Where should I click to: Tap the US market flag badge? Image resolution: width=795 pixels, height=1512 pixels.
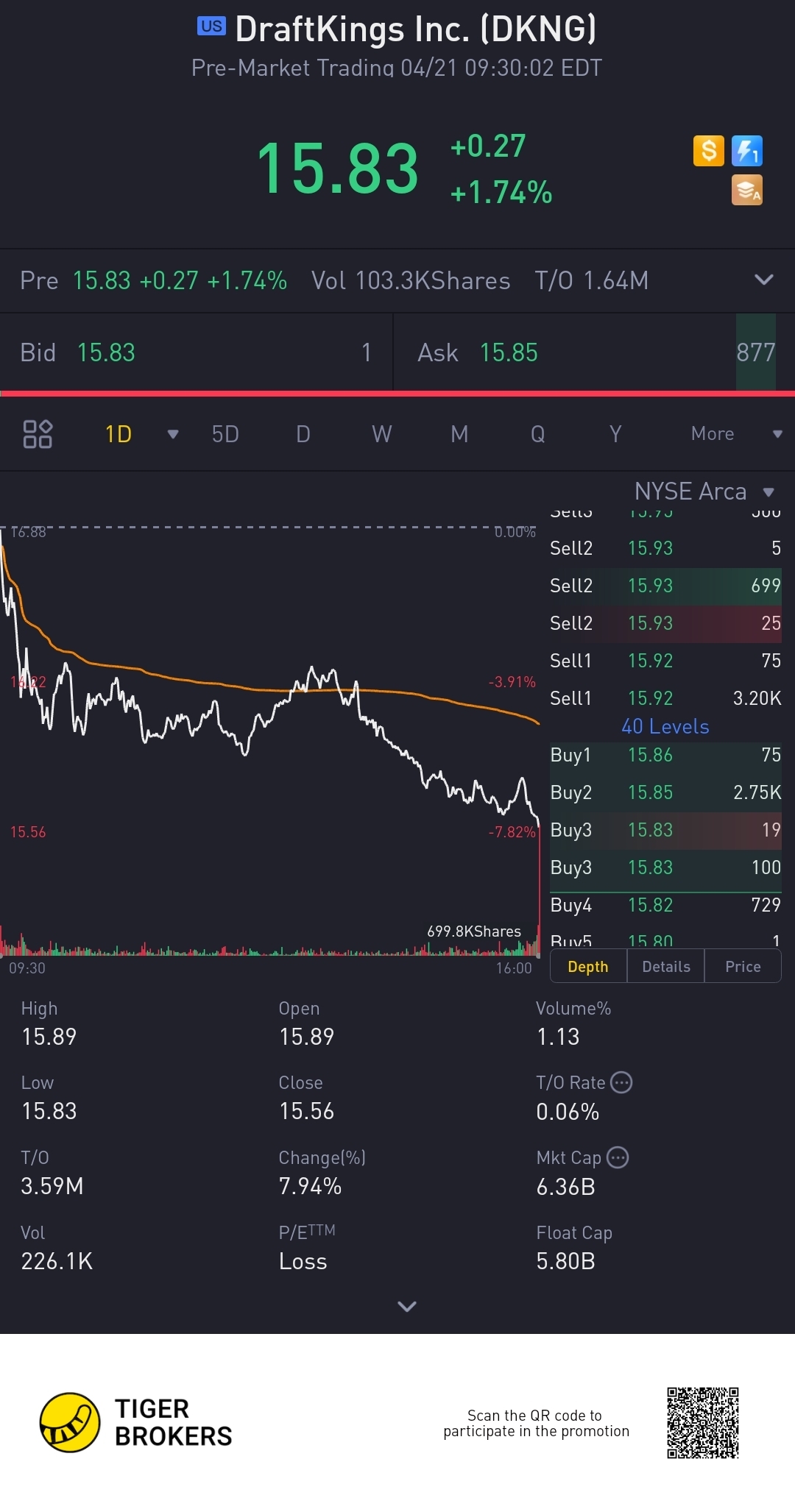coord(211,26)
